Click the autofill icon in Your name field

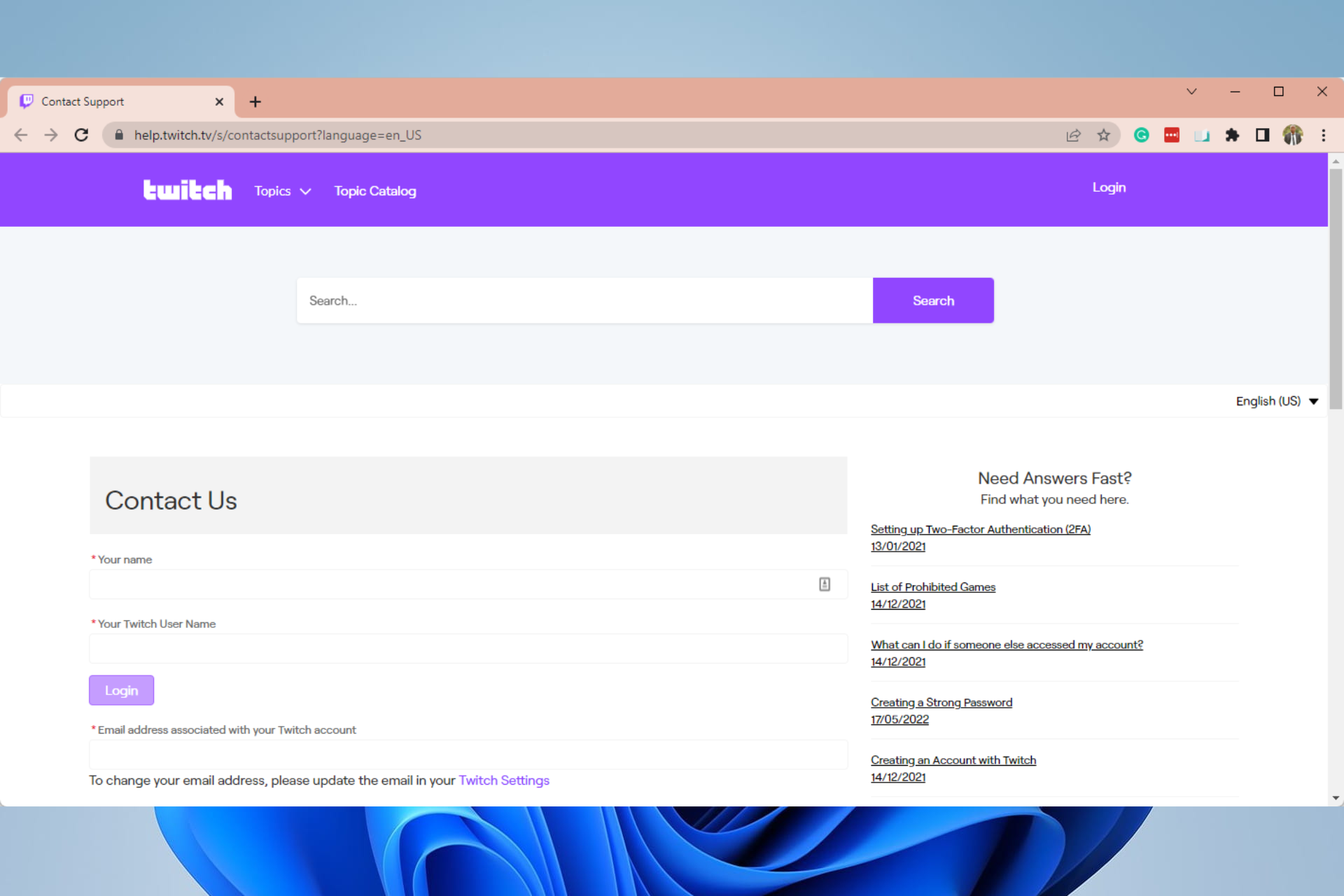pos(825,584)
